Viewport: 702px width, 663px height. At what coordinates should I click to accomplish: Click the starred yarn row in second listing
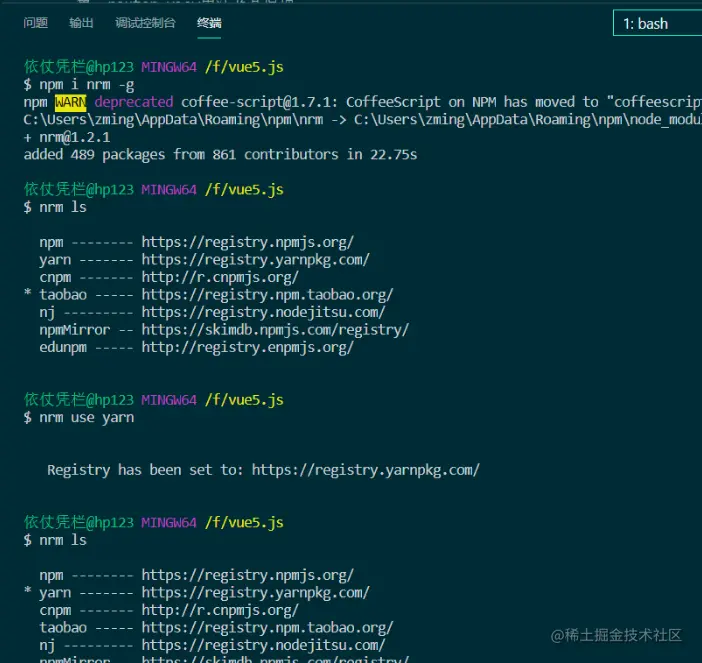click(x=197, y=593)
